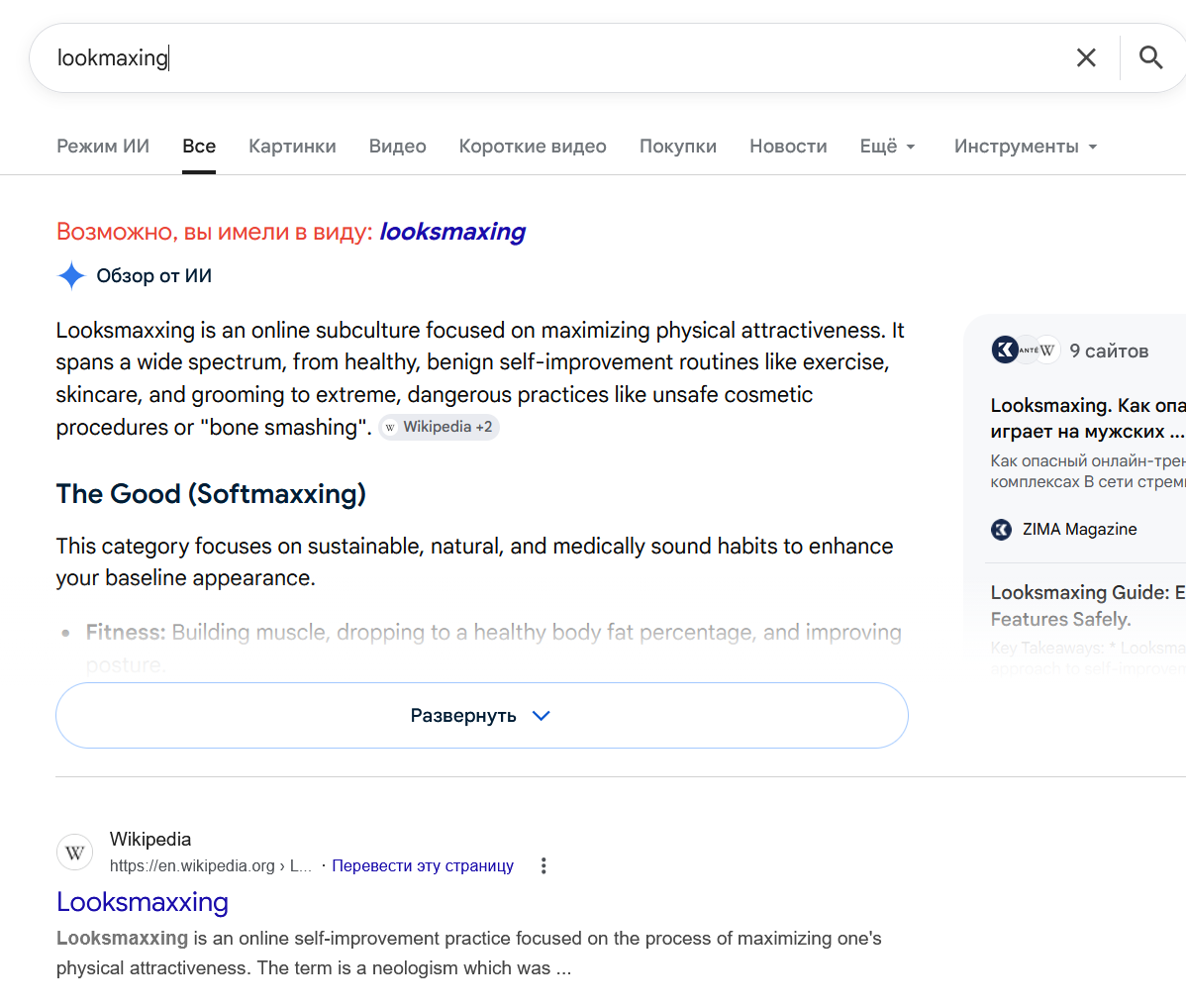Clear the search box with the X icon
This screenshot has width=1186, height=1008.
(x=1085, y=57)
